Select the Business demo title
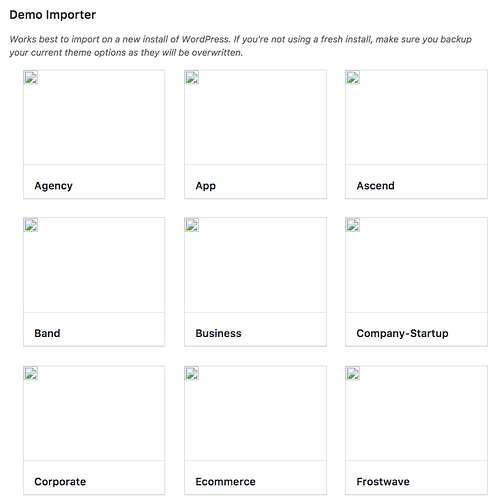Viewport: 496px width, 500px height. (218, 333)
